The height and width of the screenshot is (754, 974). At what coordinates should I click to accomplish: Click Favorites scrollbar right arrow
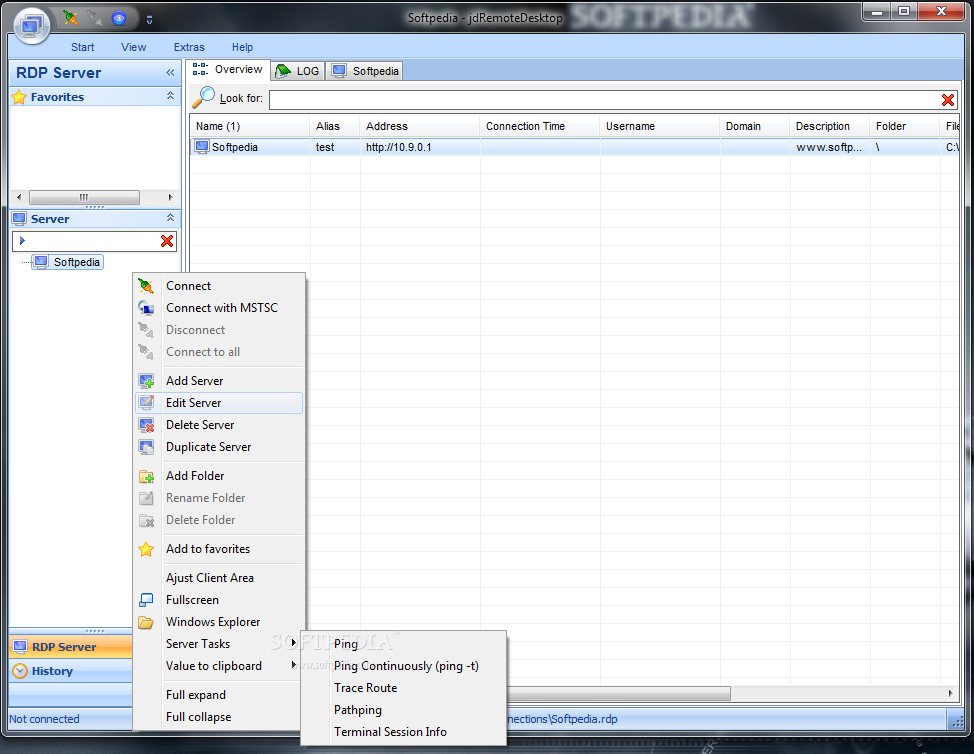click(170, 198)
